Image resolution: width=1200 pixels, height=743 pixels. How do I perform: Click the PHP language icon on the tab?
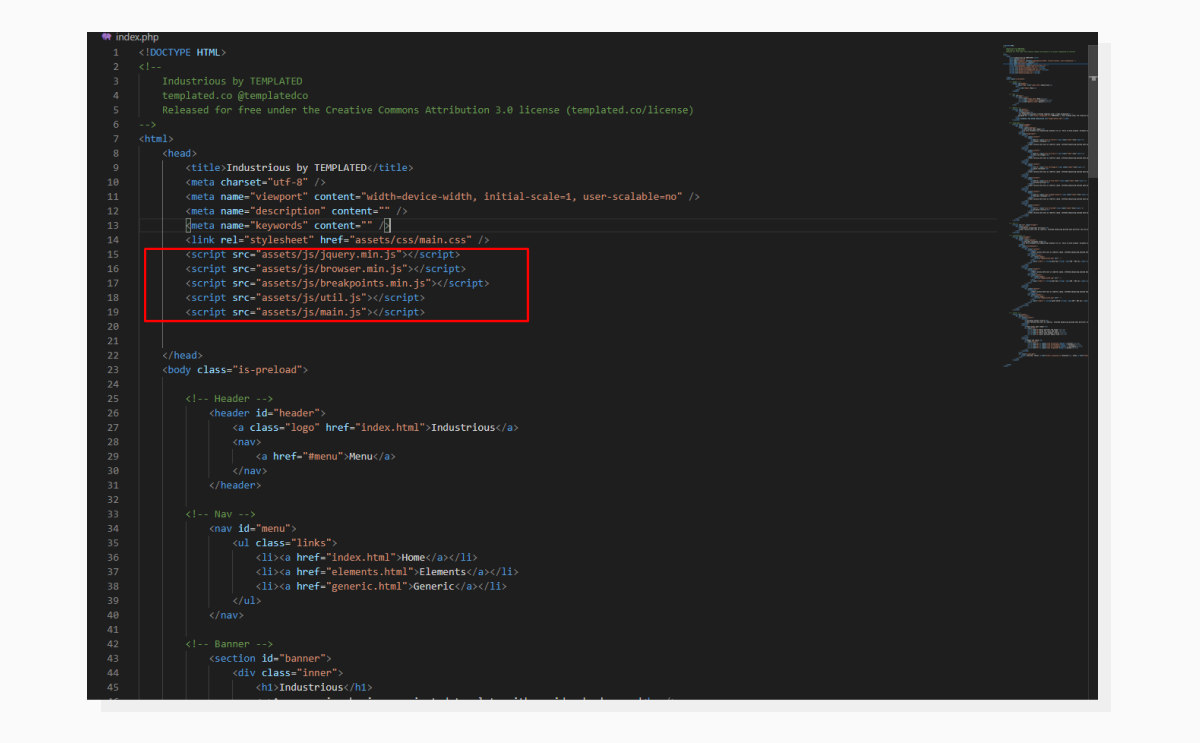(x=107, y=37)
